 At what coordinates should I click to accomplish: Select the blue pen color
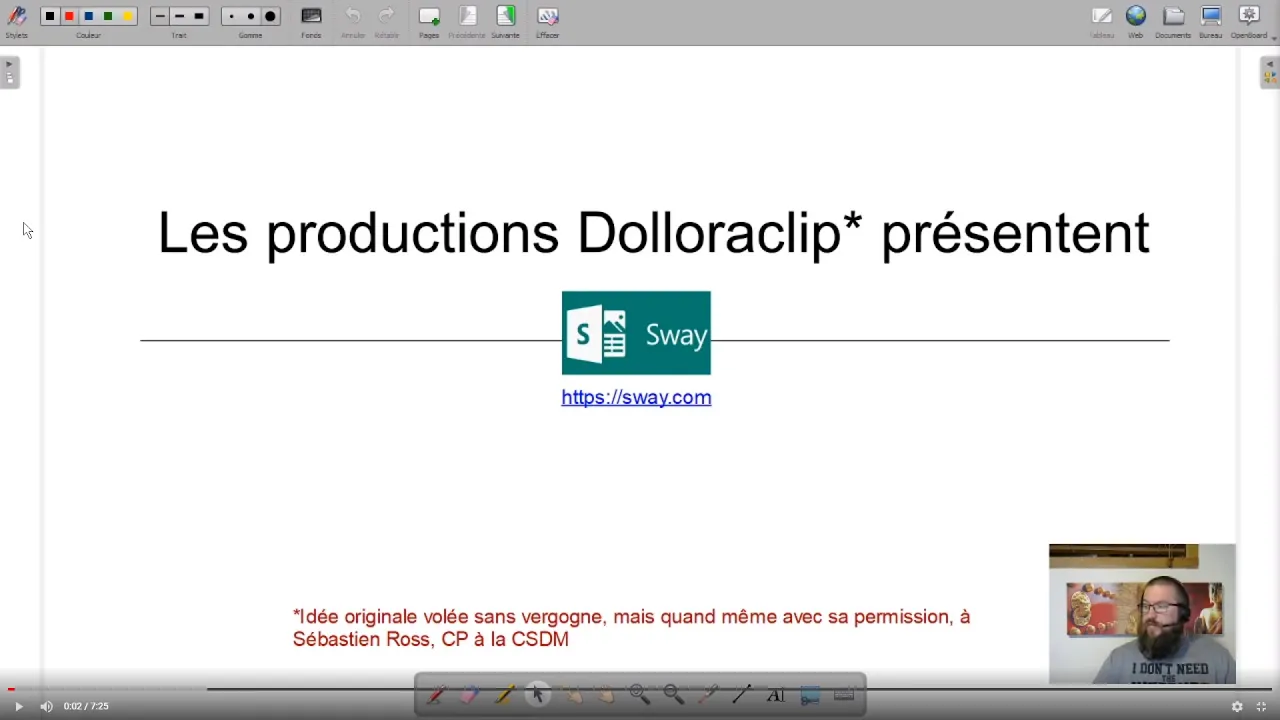tap(88, 16)
